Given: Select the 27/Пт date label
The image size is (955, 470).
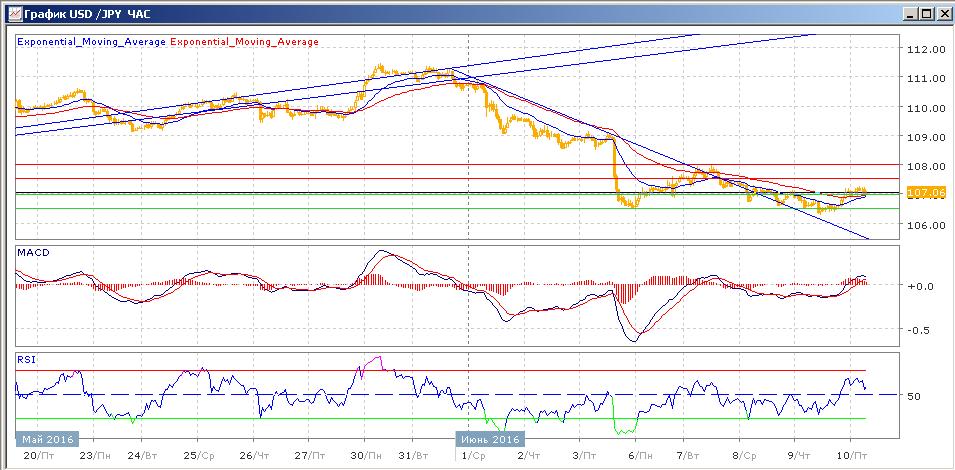Looking at the screenshot, I should [308, 455].
